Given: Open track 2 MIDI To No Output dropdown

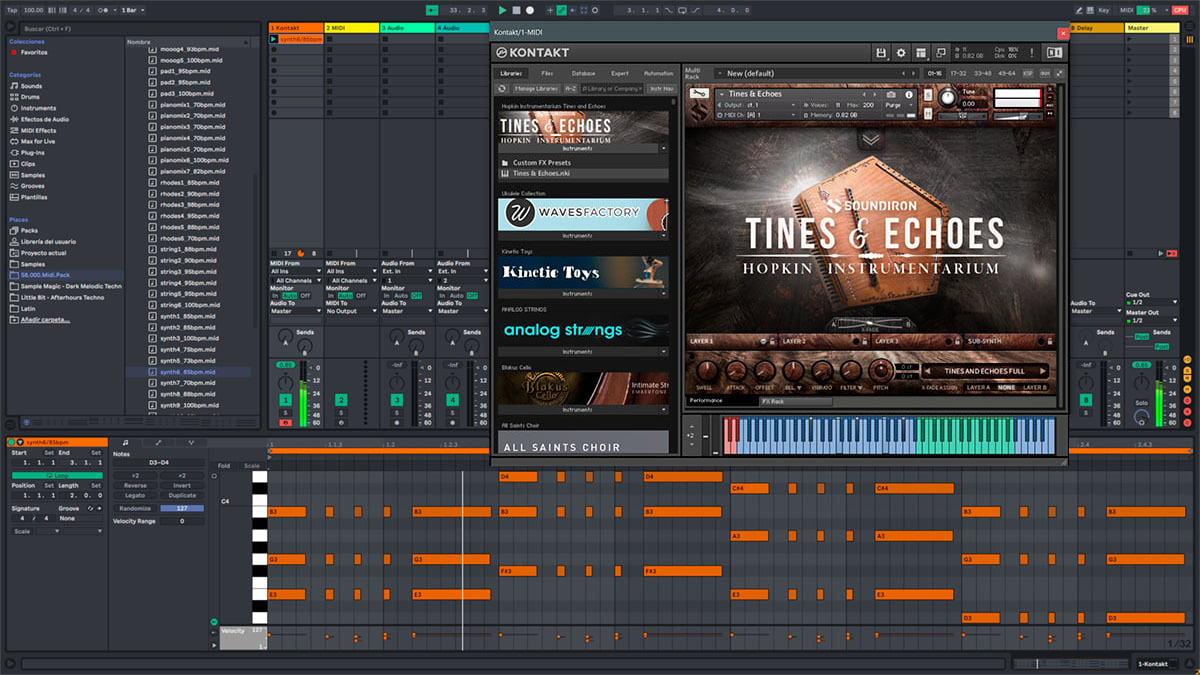Looking at the screenshot, I should click(x=352, y=311).
